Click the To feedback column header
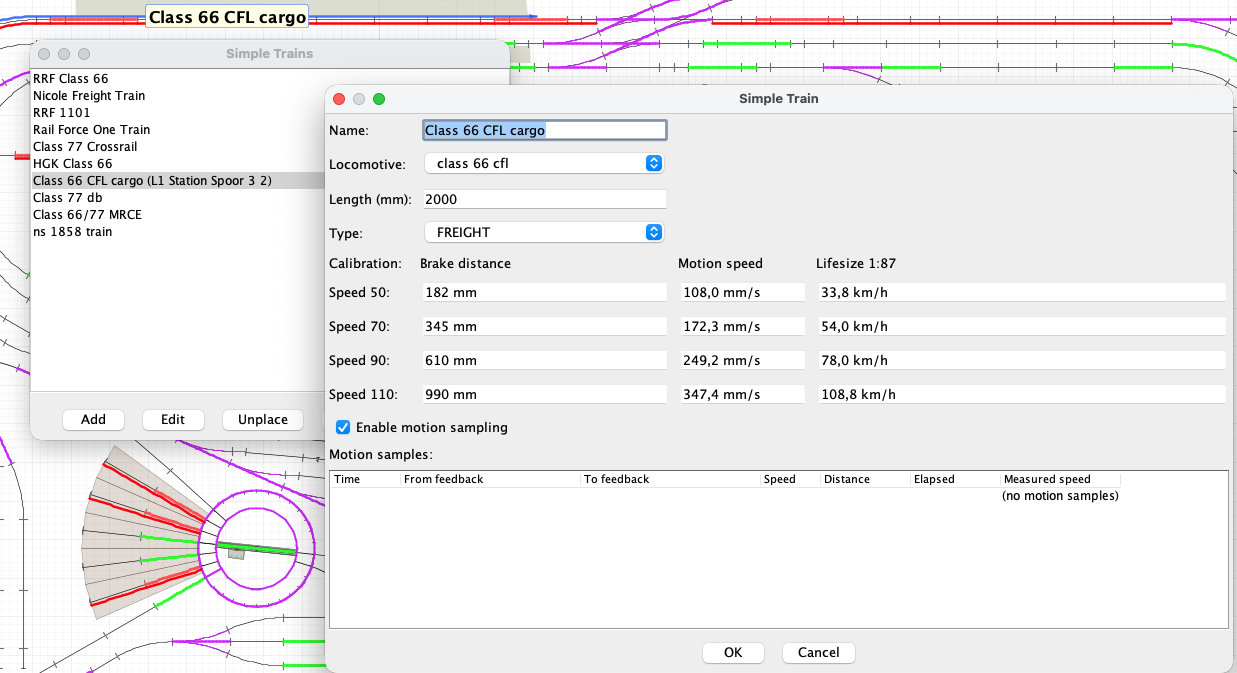The height and width of the screenshot is (673, 1237). tap(670, 479)
